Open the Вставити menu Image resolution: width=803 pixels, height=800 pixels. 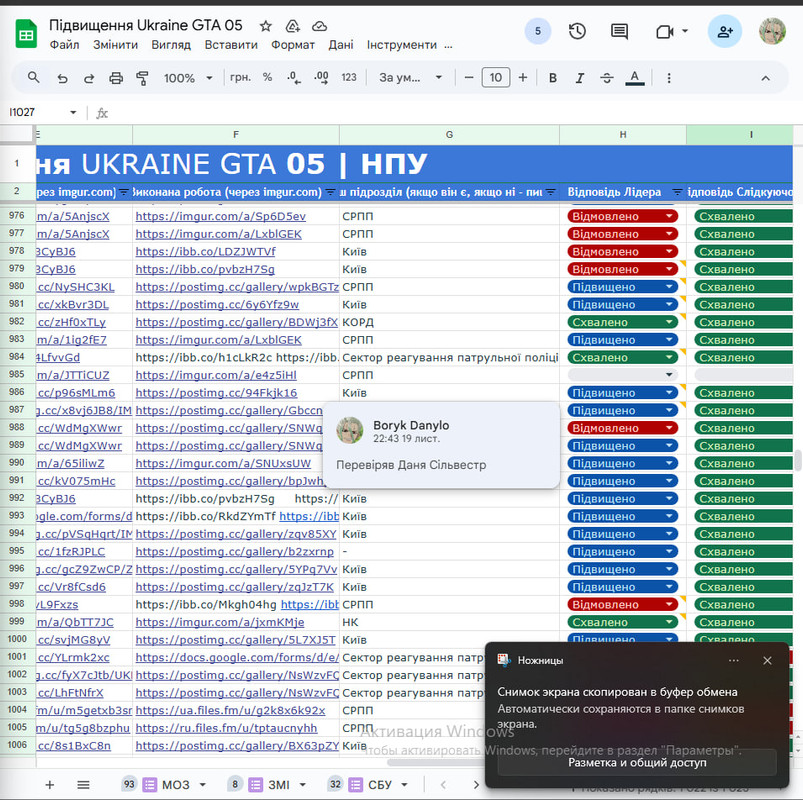click(231, 45)
